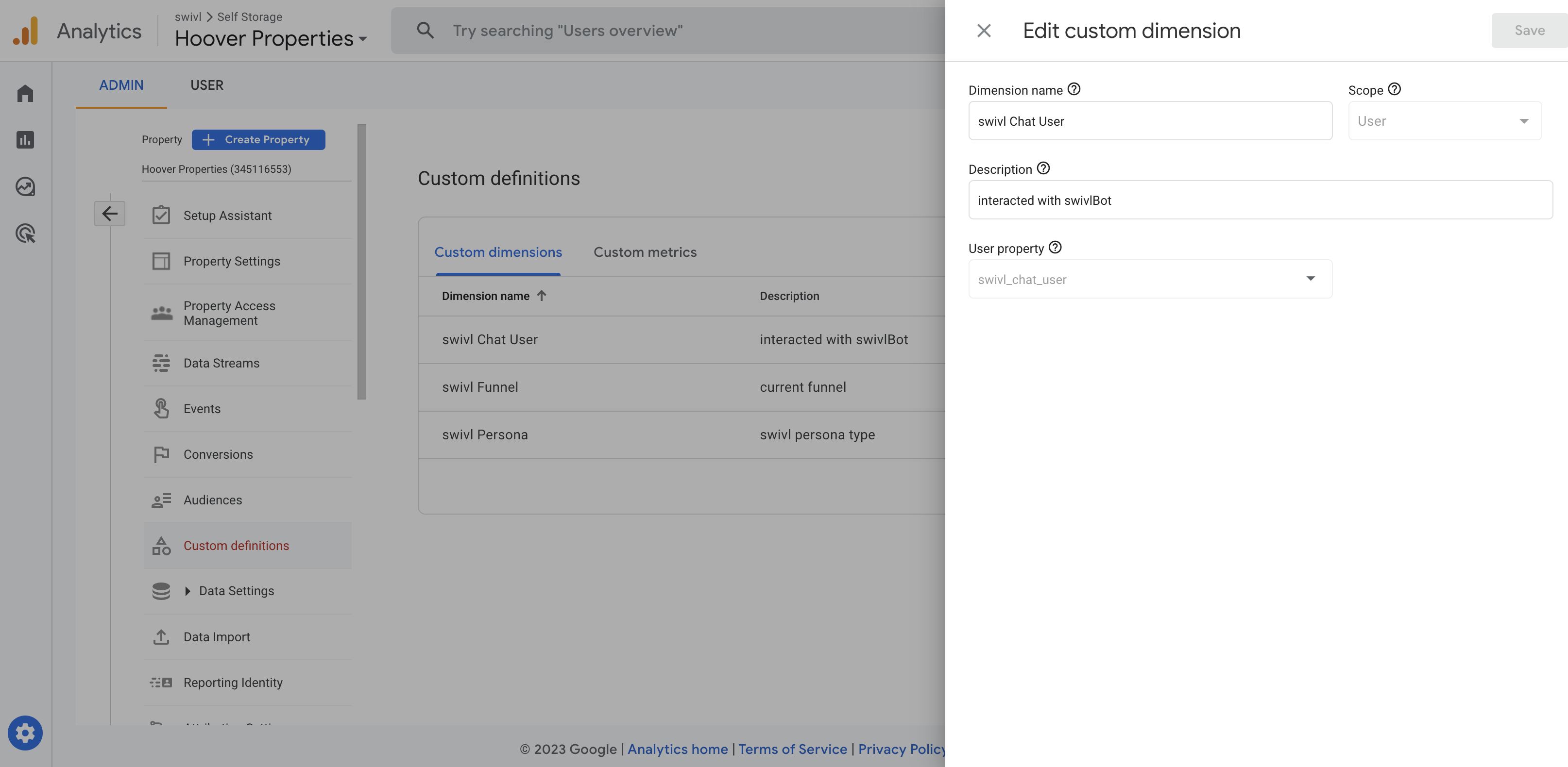Viewport: 1568px width, 767px height.
Task: Click the Home icon in left sidebar
Action: coord(25,93)
